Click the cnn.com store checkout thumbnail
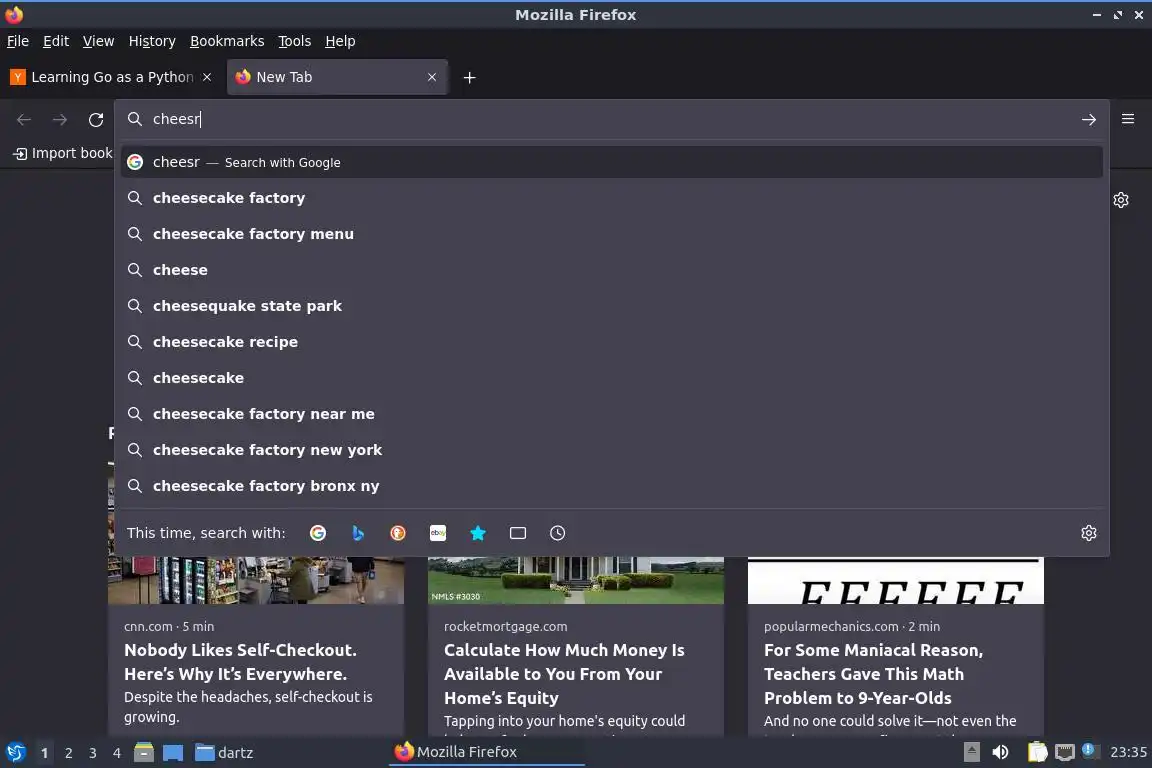Image resolution: width=1152 pixels, height=768 pixels. click(256, 581)
